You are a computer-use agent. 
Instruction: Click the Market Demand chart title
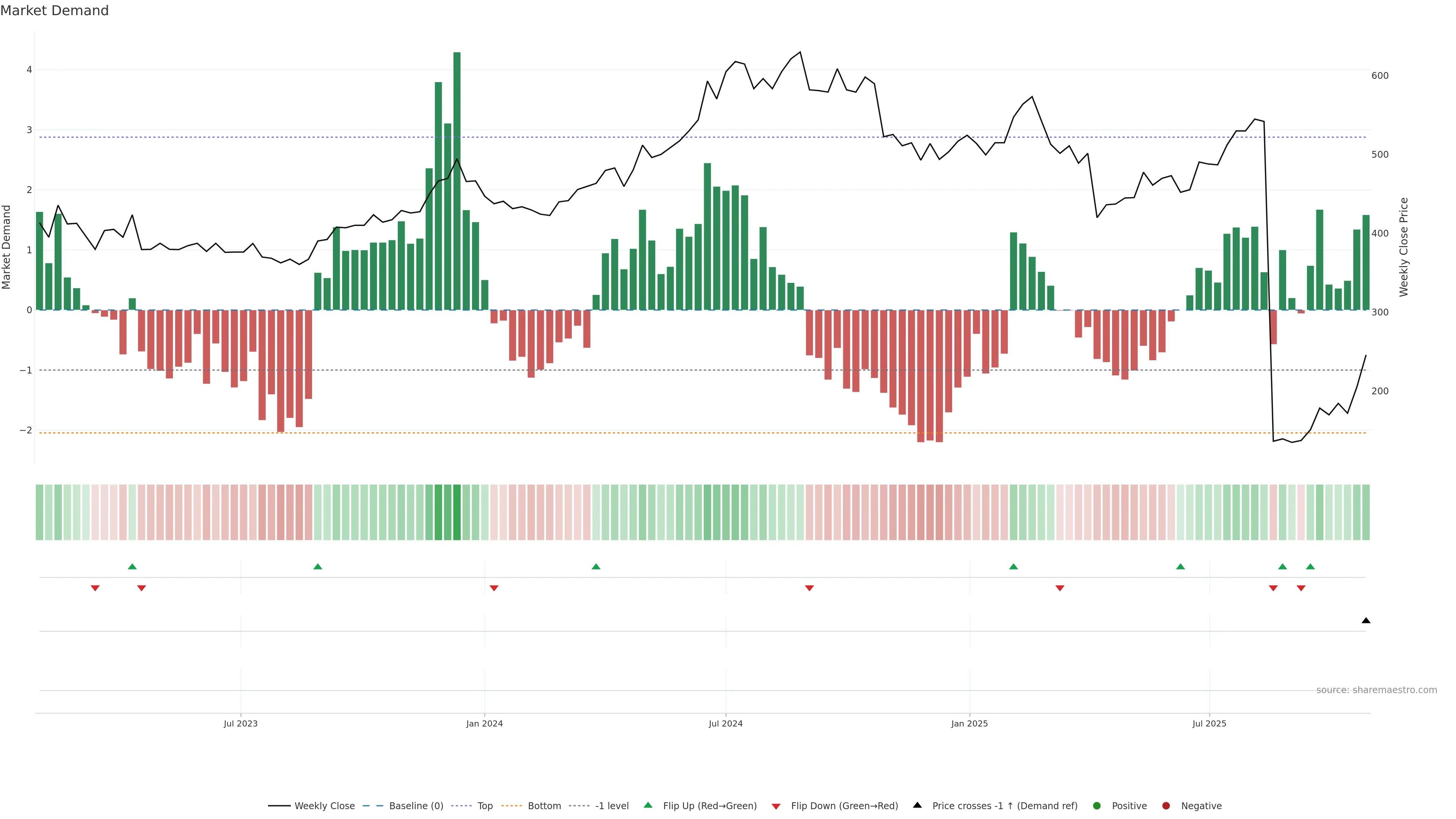click(x=54, y=11)
